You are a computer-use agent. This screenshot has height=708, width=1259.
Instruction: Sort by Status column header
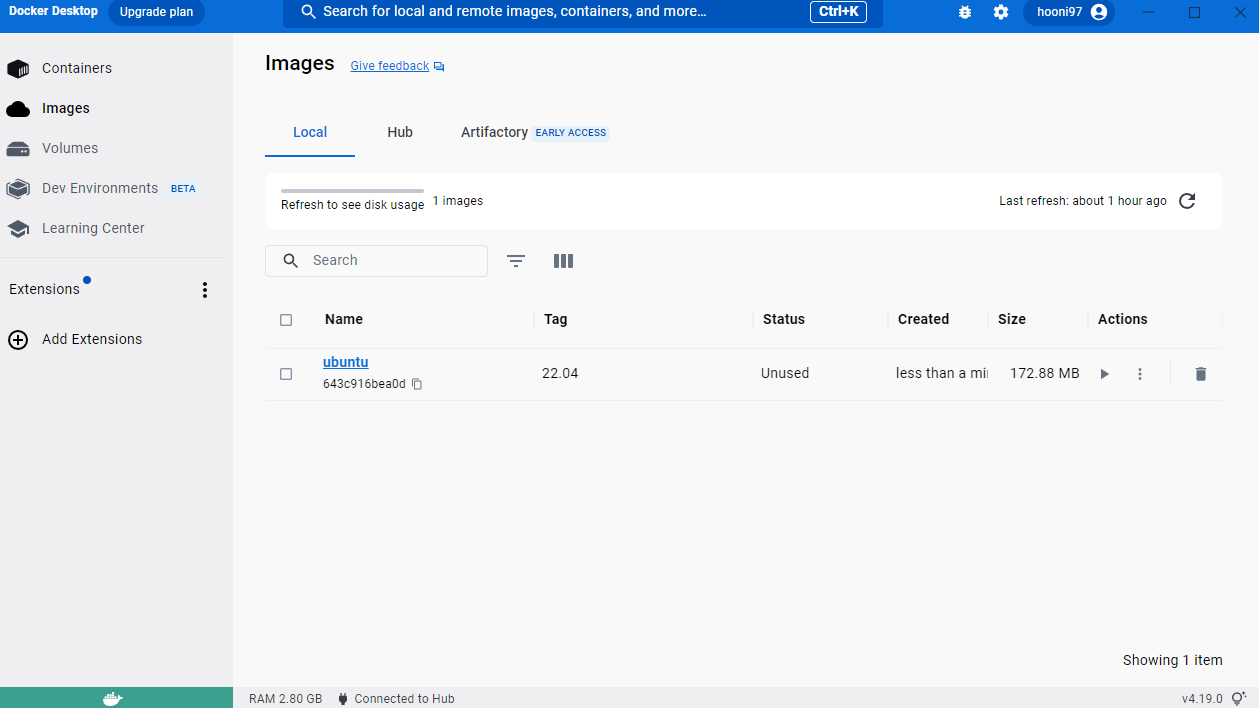pos(784,319)
